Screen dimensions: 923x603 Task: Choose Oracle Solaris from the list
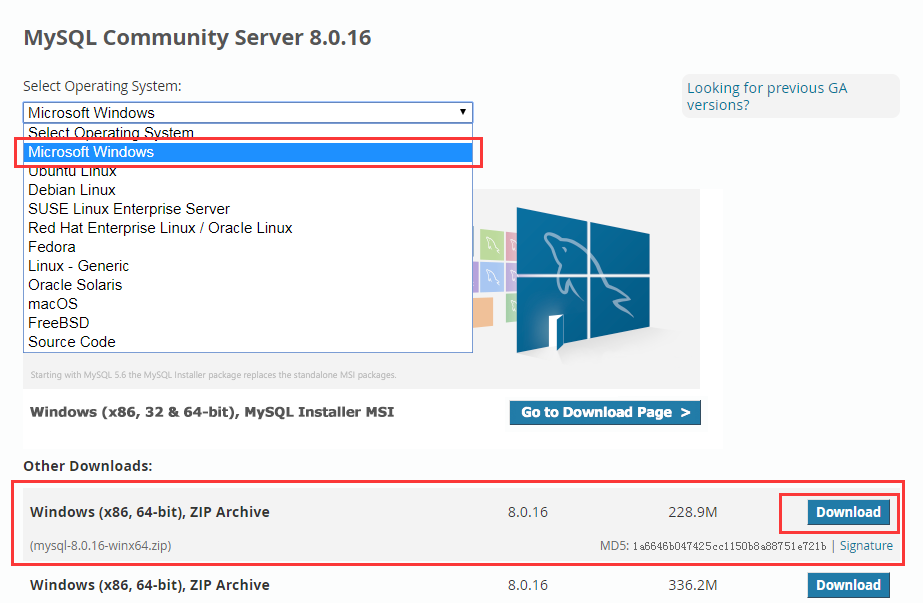[75, 285]
